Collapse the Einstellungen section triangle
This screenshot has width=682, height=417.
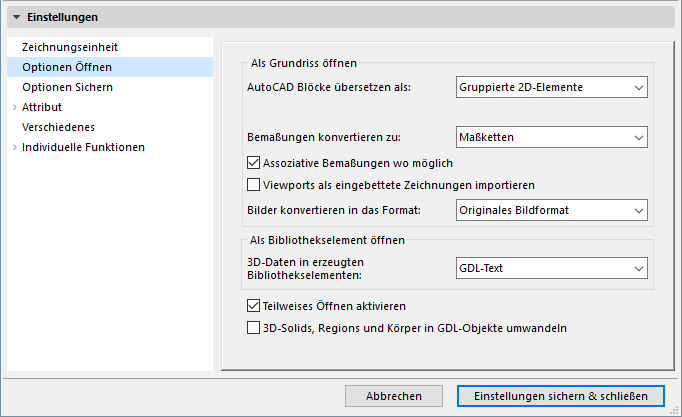point(17,17)
